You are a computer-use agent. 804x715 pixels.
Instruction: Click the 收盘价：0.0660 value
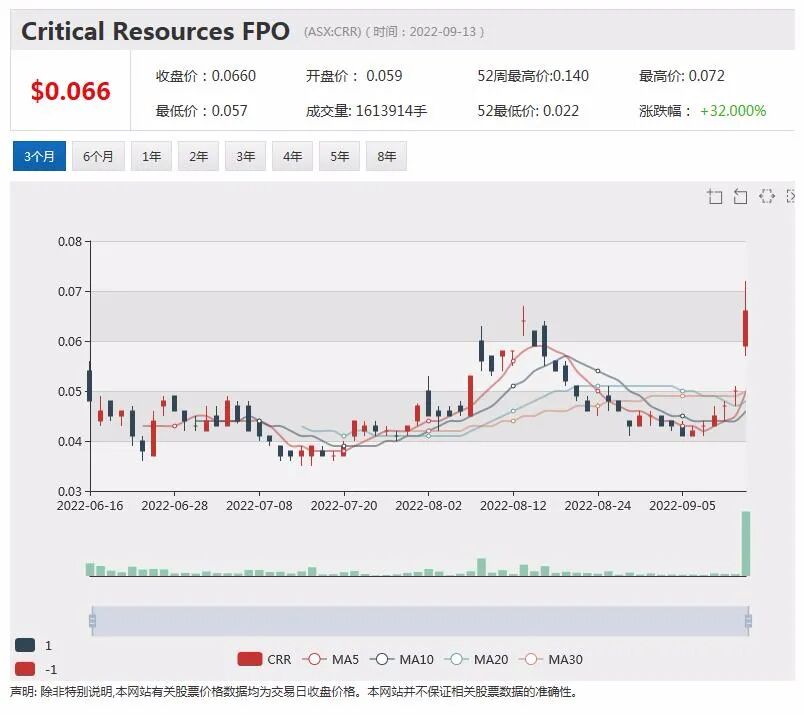coord(206,76)
